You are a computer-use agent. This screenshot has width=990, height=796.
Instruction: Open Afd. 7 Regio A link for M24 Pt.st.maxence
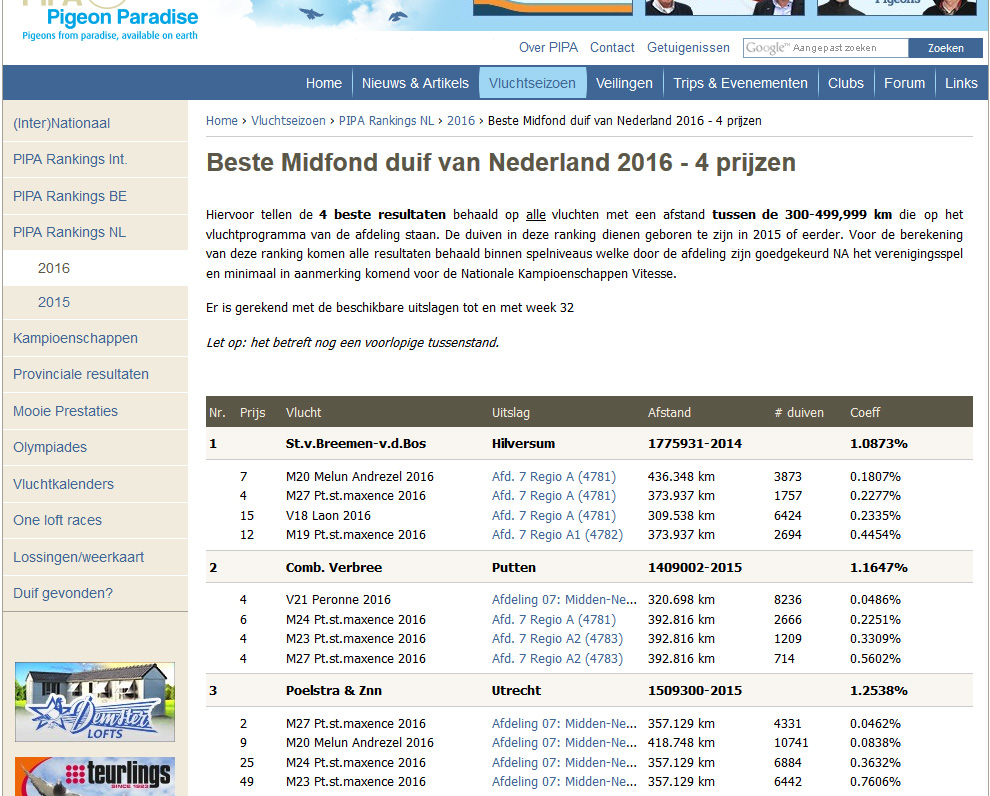(554, 620)
